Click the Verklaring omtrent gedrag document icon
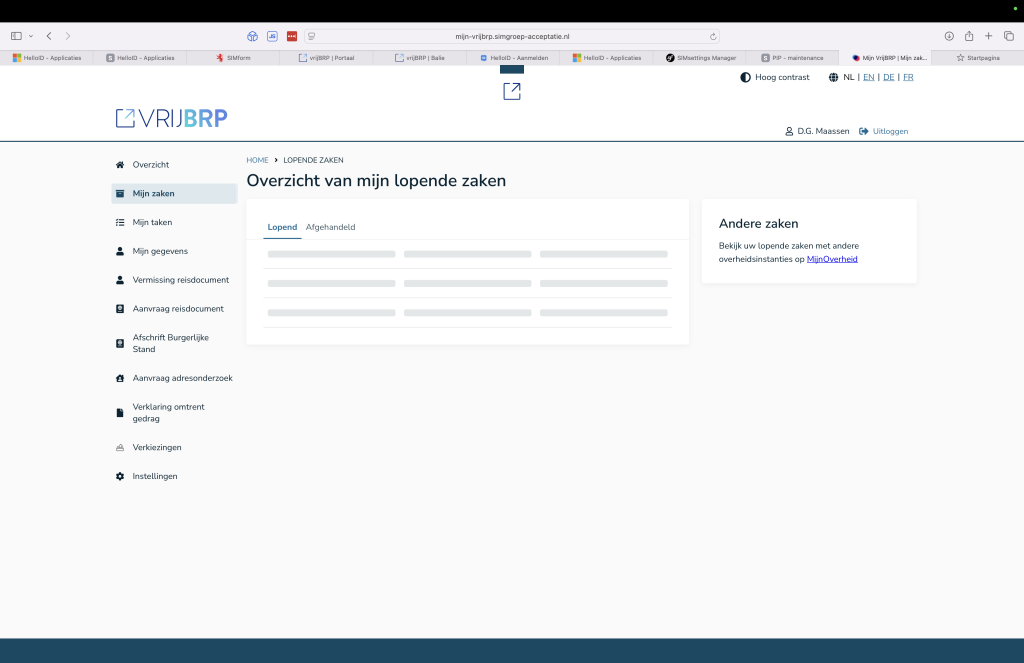The height and width of the screenshot is (663, 1024). (x=120, y=412)
